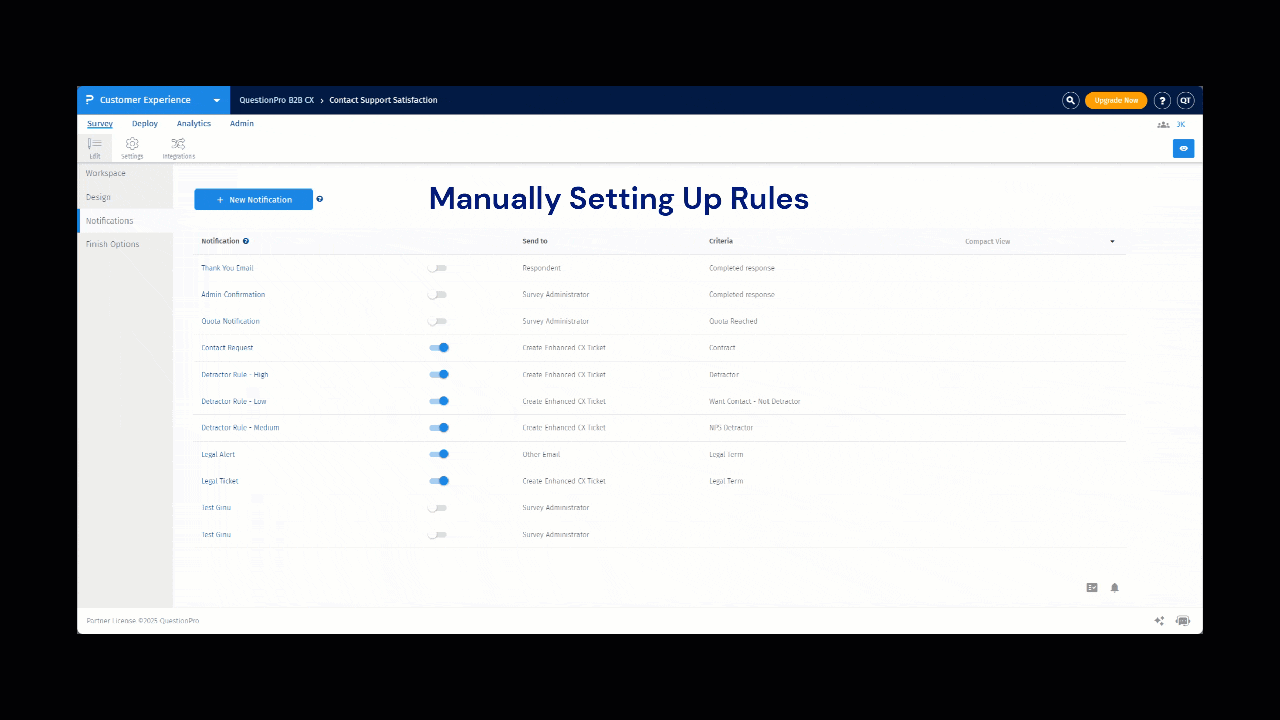Screen dimensions: 1280x720
Task: Click the "Criteria" column header
Action: click(x=721, y=241)
